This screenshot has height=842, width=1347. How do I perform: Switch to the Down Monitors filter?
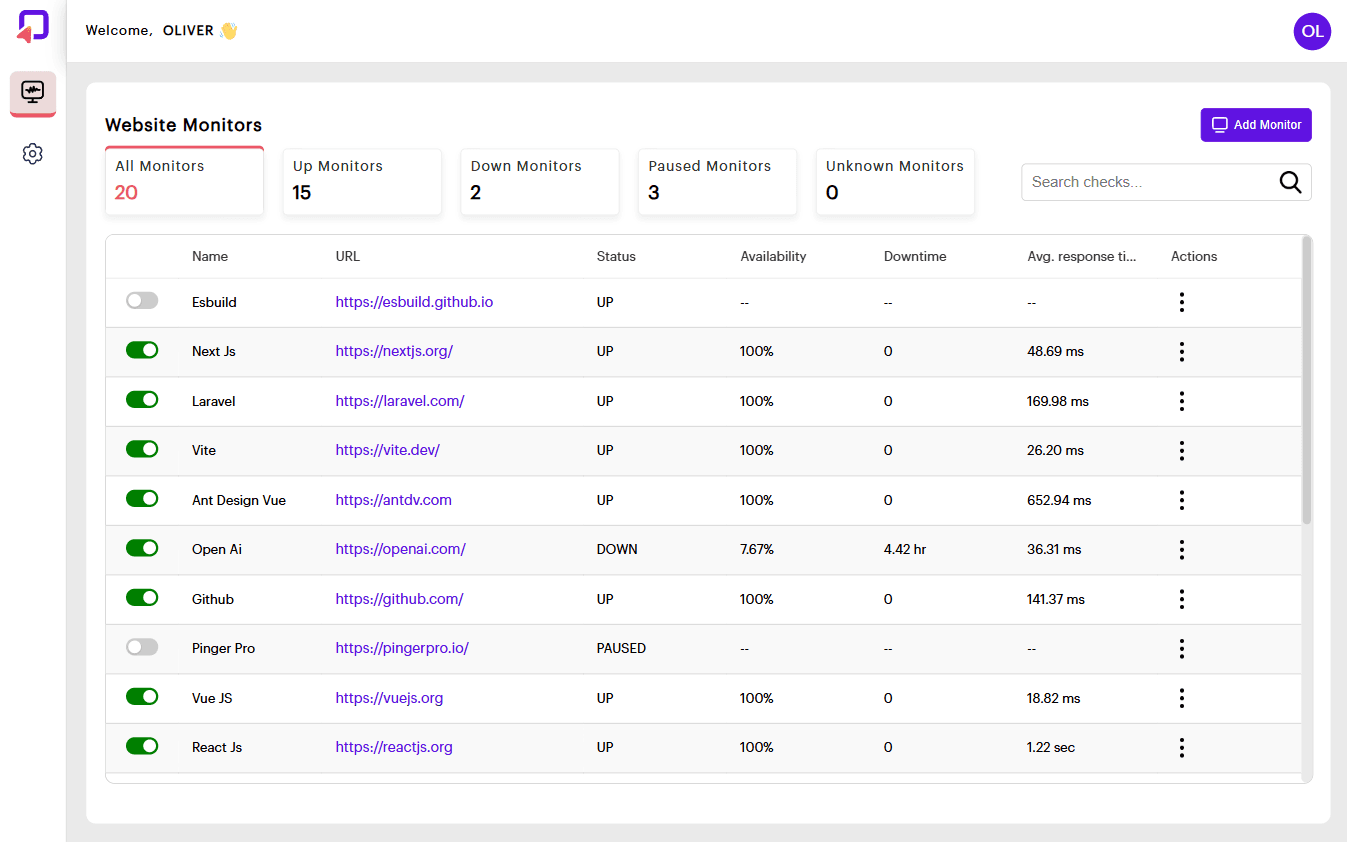click(x=539, y=181)
